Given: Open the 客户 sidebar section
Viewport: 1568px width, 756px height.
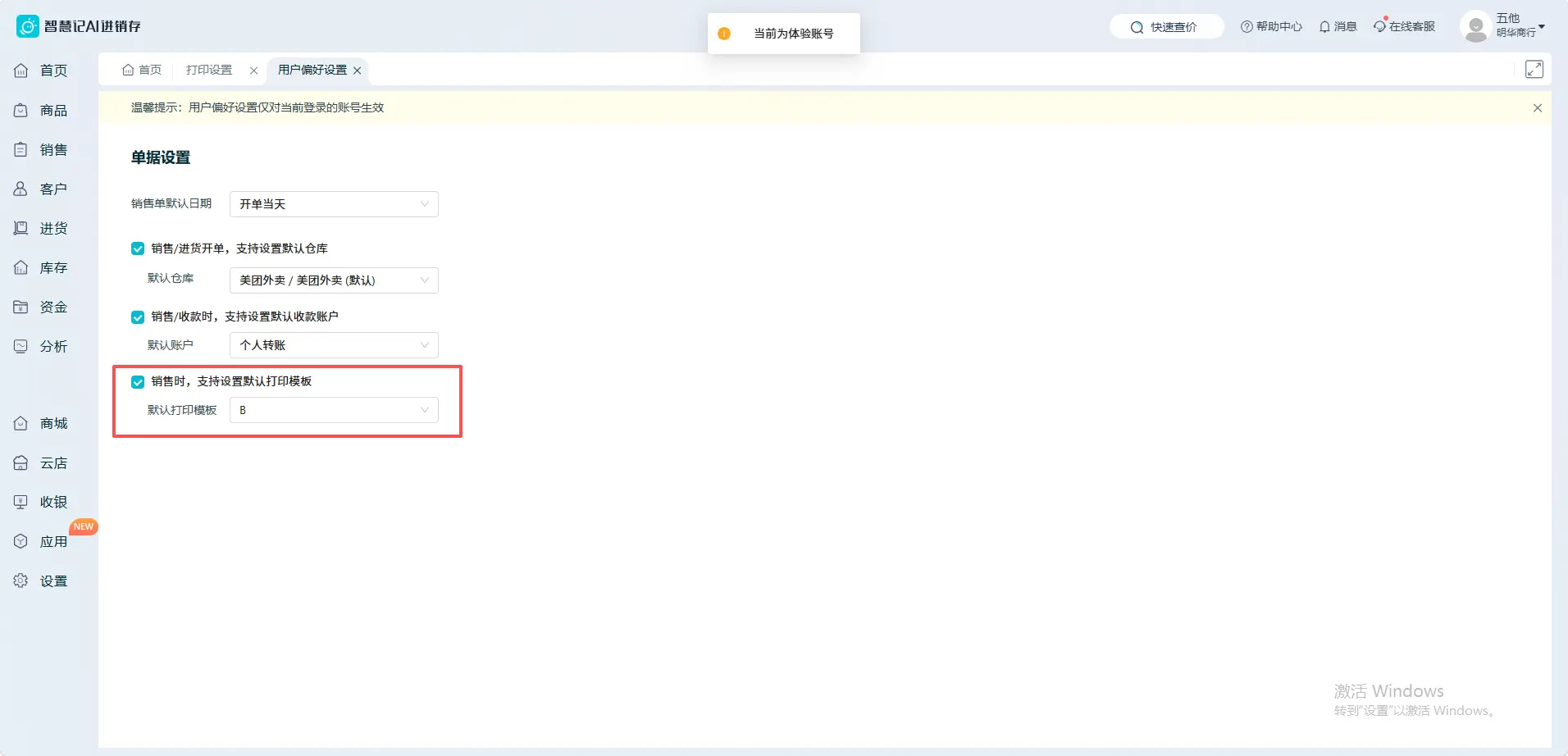Looking at the screenshot, I should [41, 189].
